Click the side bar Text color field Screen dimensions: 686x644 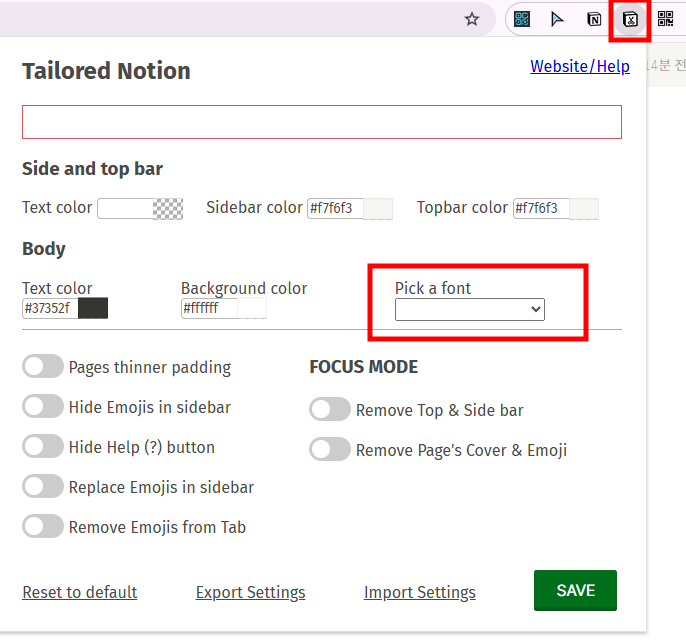(x=126, y=208)
